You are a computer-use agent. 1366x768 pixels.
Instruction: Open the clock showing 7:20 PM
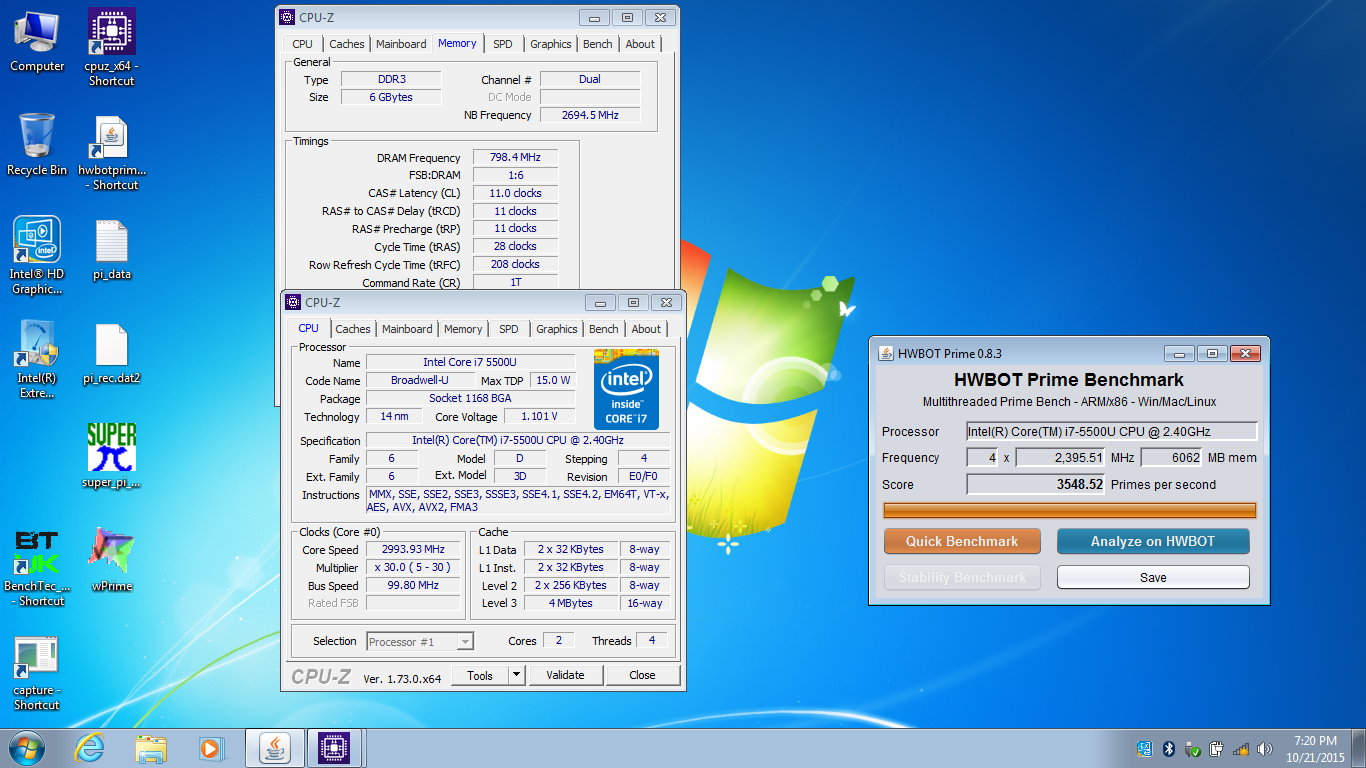[1315, 748]
